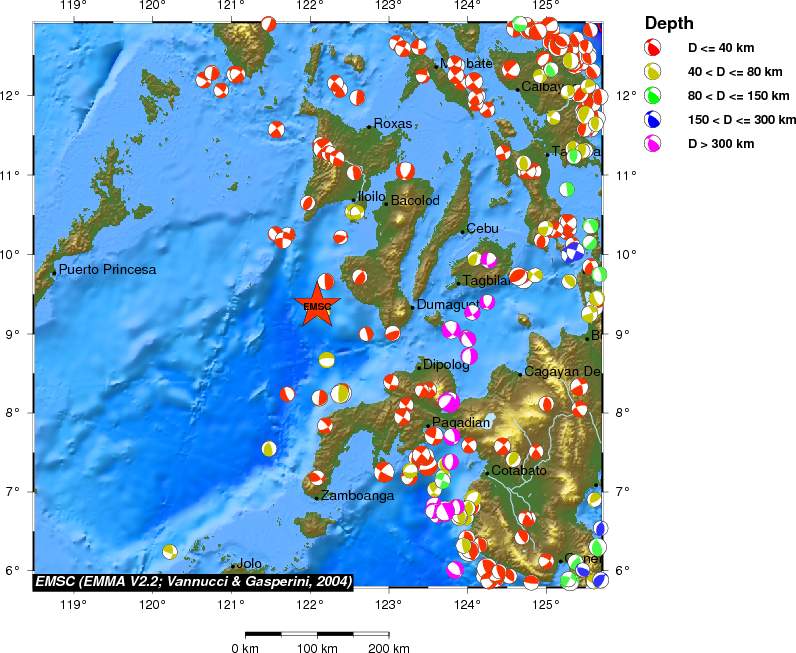Click the Dipolog city label
Screen dimensions: 796x653
446,365
